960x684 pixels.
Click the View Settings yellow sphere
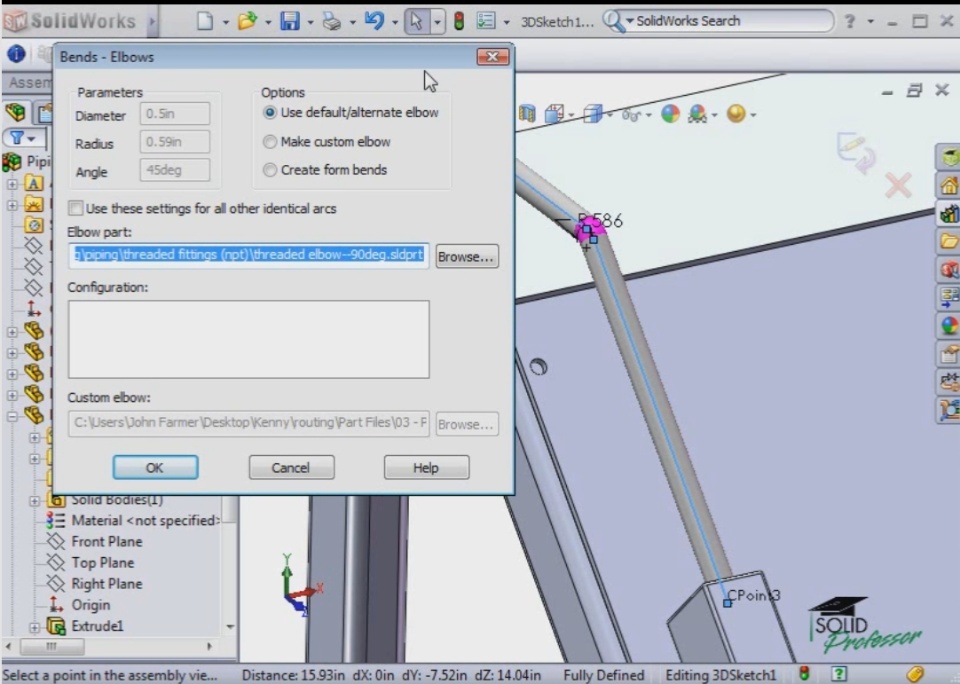(x=736, y=113)
